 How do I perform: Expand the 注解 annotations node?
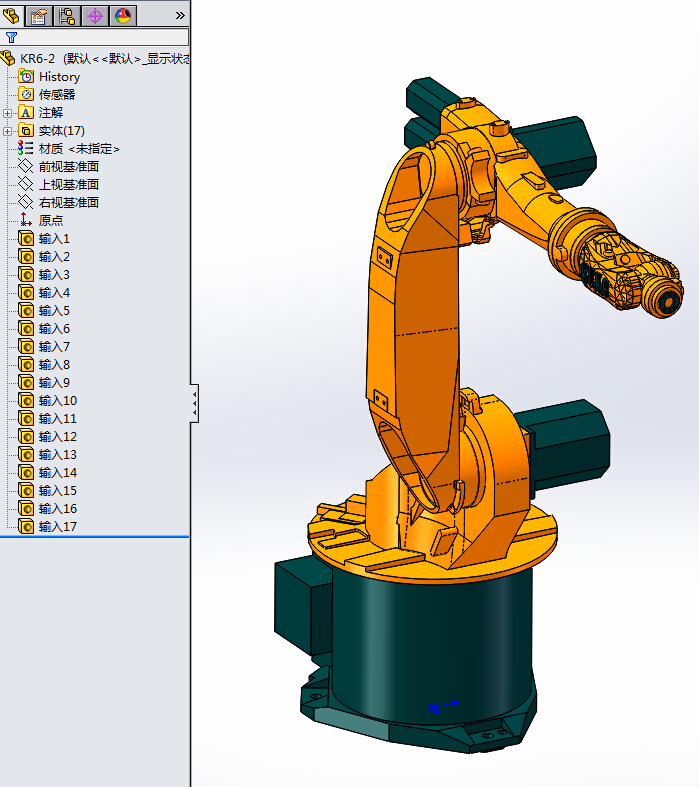[x=7, y=113]
